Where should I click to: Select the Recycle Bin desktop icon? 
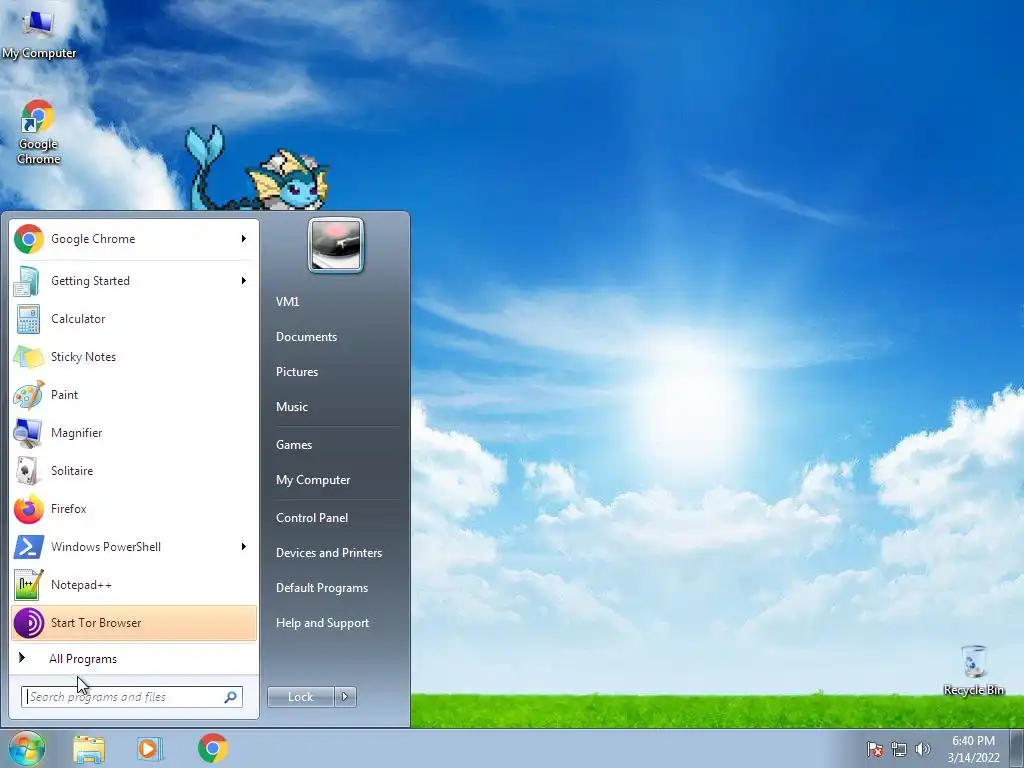(x=973, y=670)
